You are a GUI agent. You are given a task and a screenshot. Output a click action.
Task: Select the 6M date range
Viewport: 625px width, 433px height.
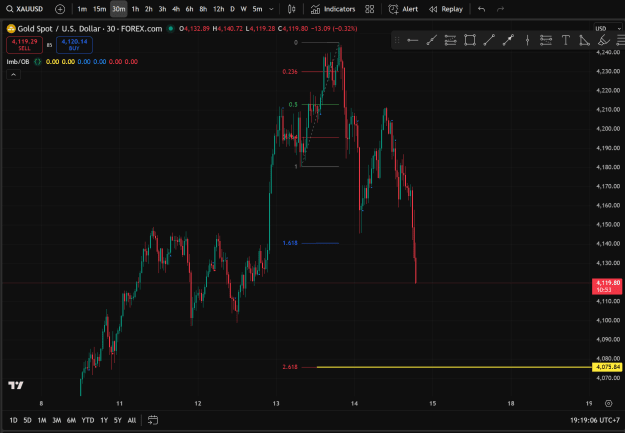click(71, 420)
